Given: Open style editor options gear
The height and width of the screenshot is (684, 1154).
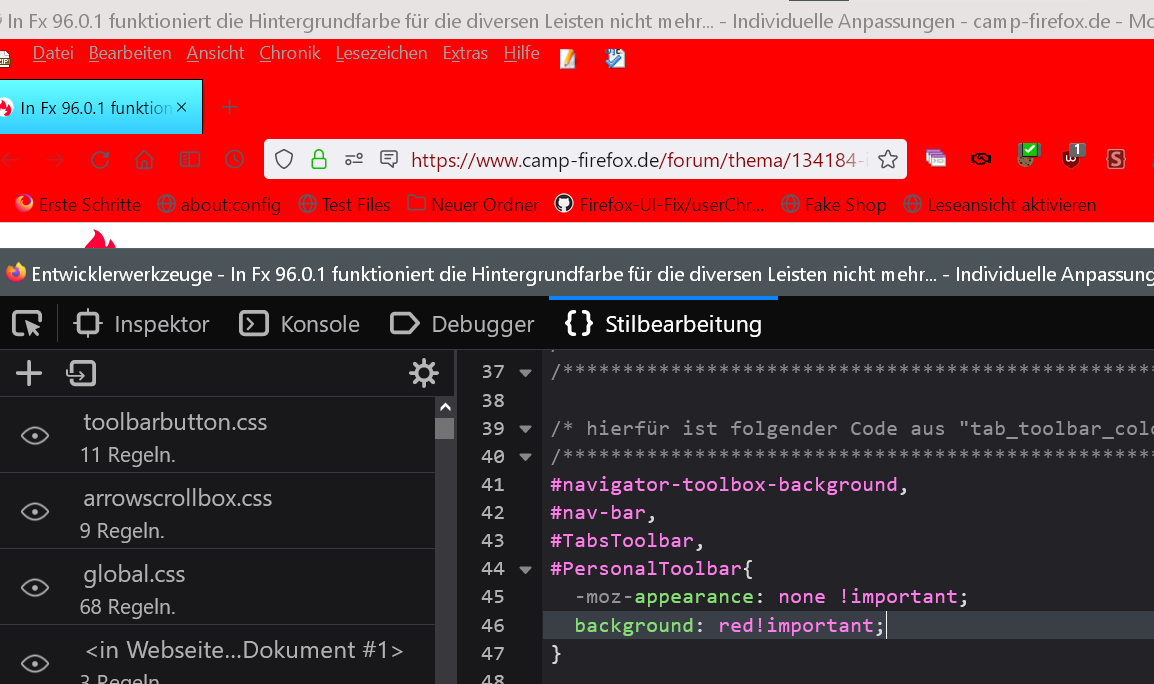Looking at the screenshot, I should (x=424, y=374).
